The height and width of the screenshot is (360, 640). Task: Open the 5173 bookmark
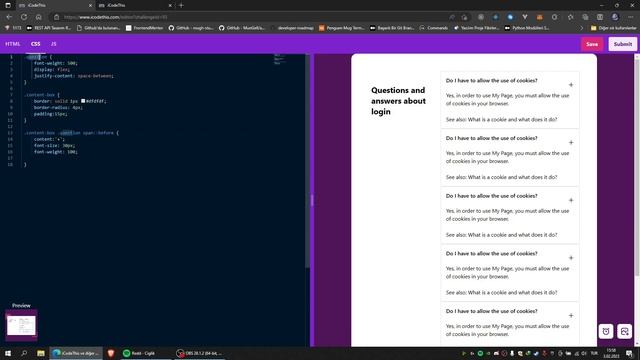(13, 28)
